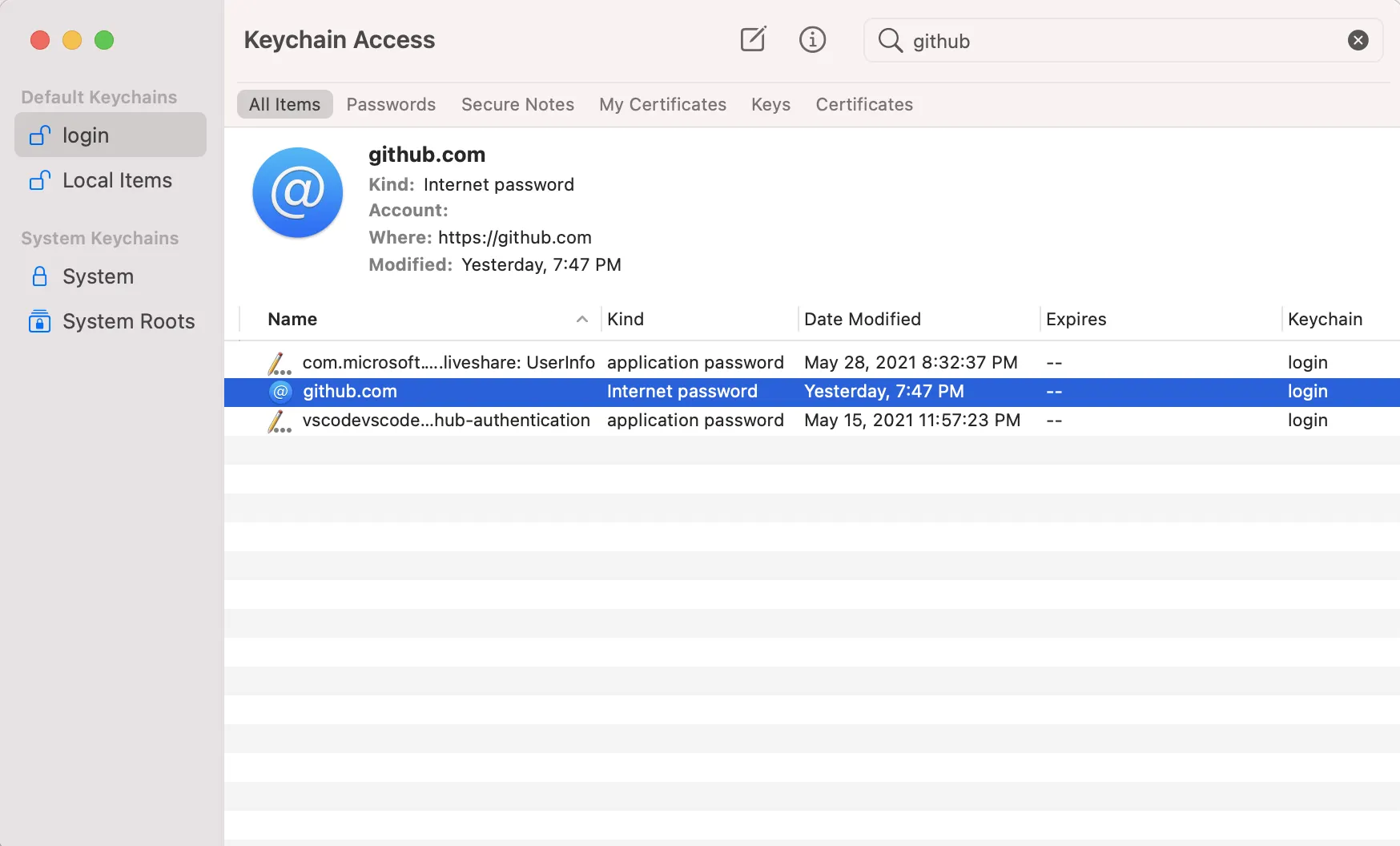
Task: Open the System Roots keychain
Action: pos(128,321)
